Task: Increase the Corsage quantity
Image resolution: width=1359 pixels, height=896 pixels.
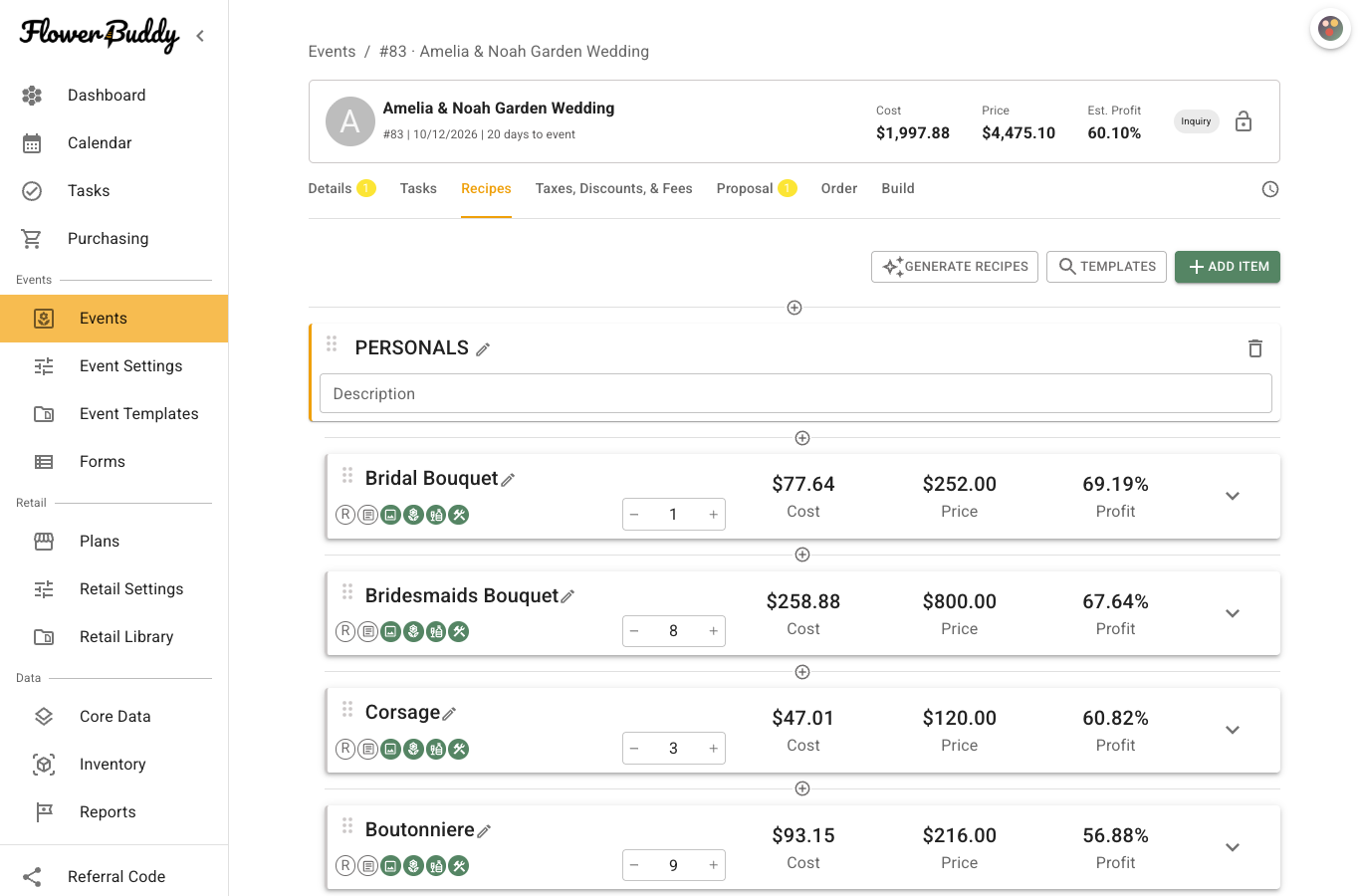Action: 713,749
